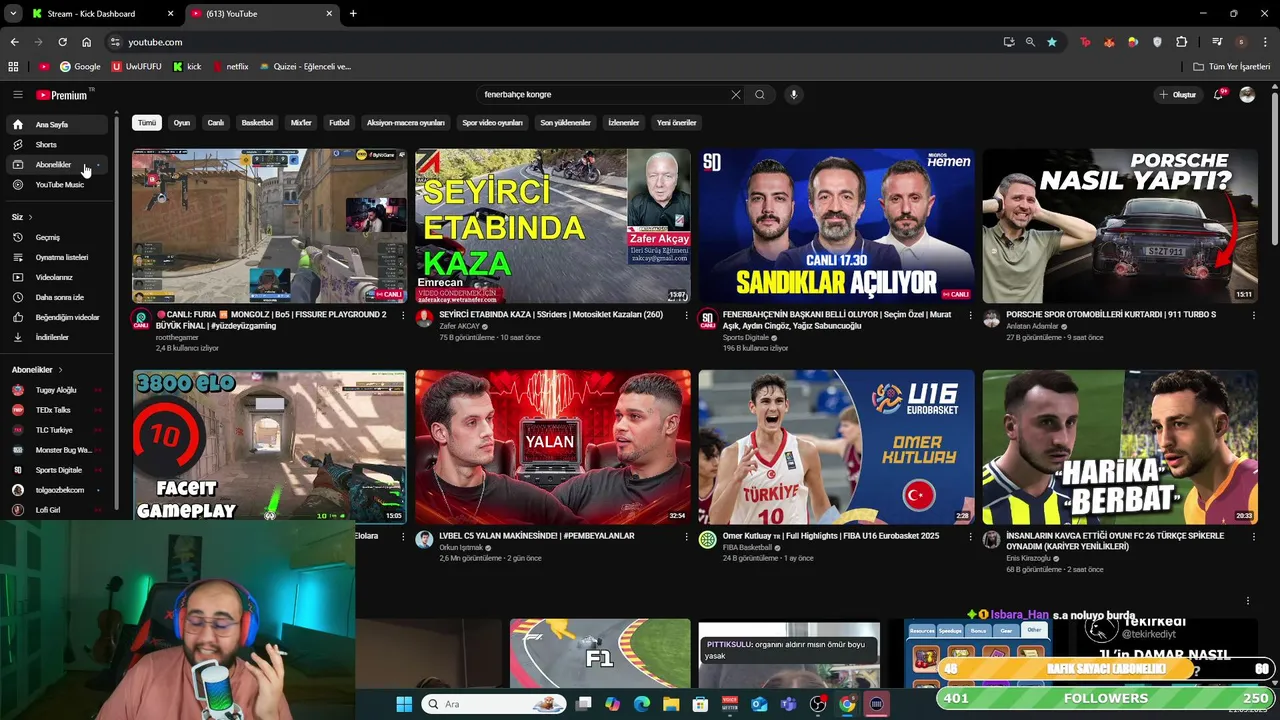
Task: Open the YouTube hamburger guide menu
Action: point(17,95)
